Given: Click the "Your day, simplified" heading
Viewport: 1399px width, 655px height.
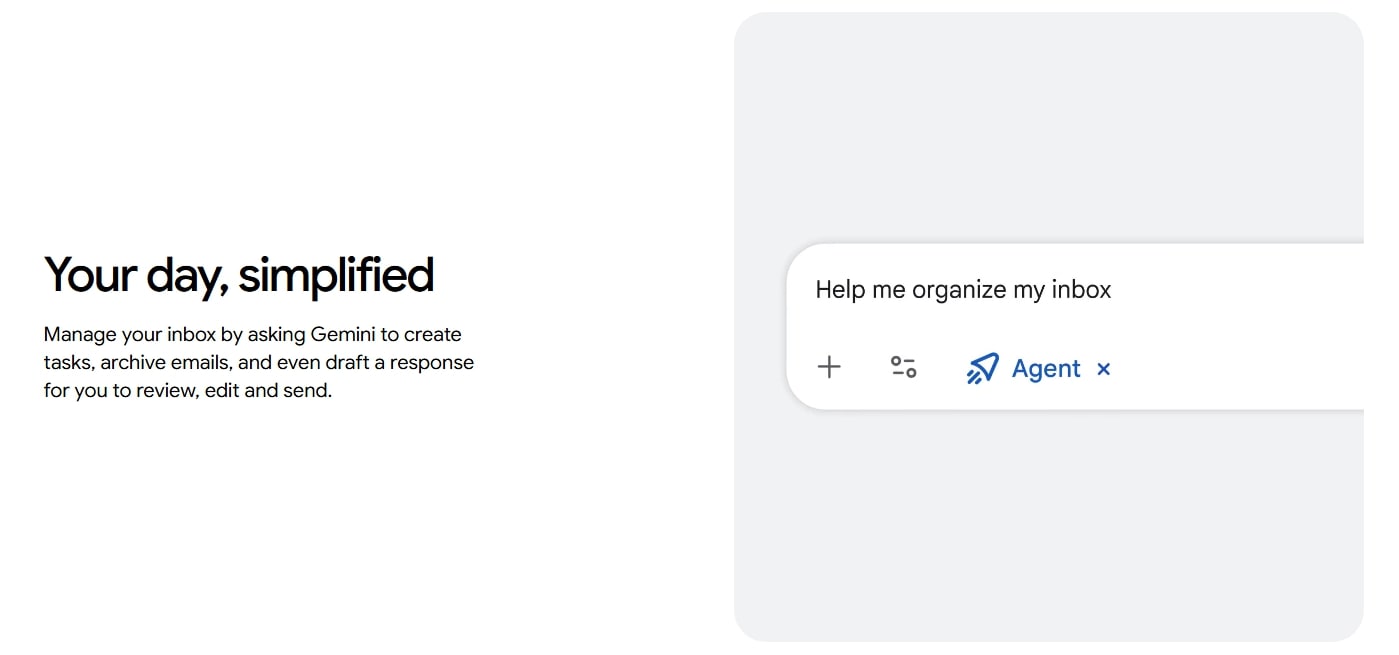Looking at the screenshot, I should (239, 275).
